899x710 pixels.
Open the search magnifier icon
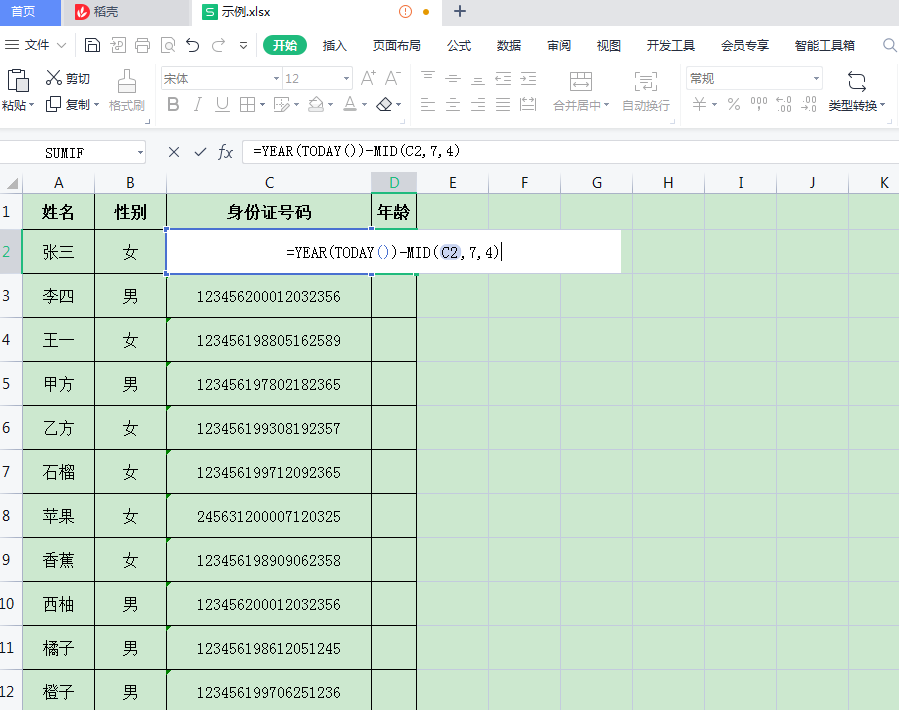point(889,45)
